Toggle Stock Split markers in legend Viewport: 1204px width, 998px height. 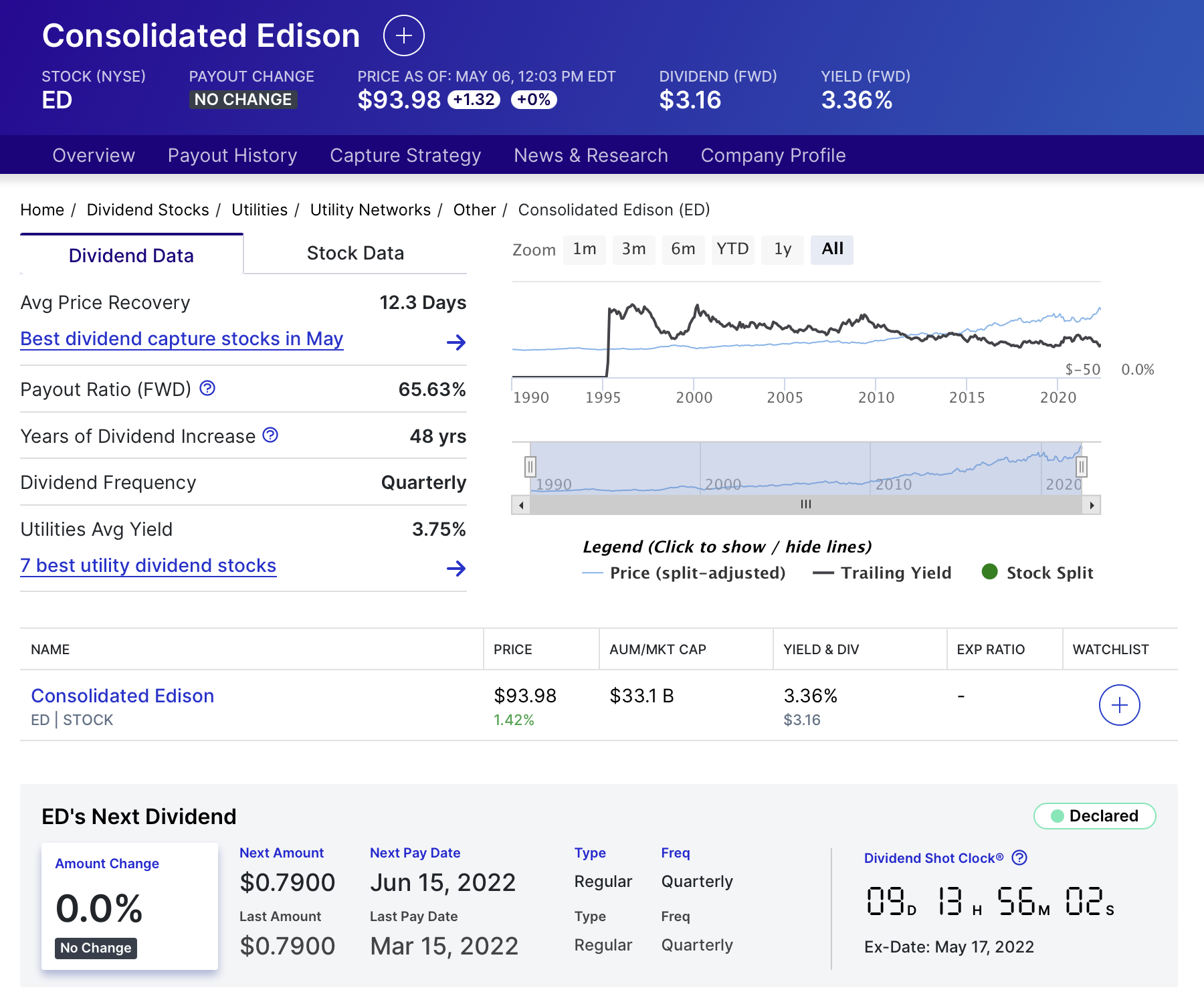click(x=1037, y=573)
